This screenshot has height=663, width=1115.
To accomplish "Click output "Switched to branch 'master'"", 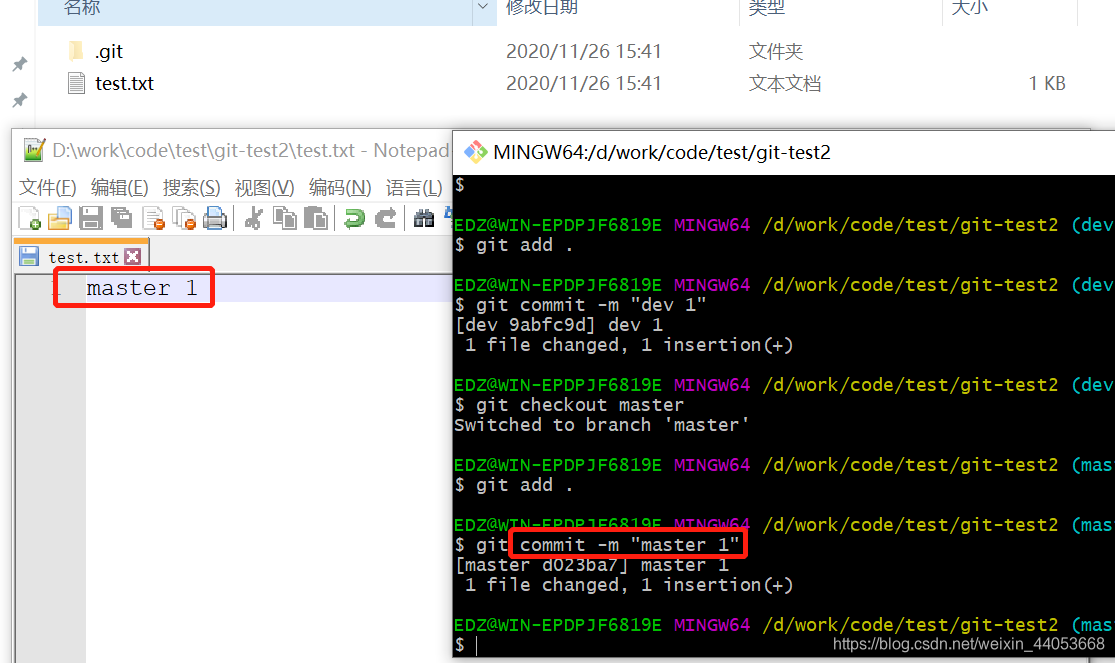I will click(x=602, y=425).
